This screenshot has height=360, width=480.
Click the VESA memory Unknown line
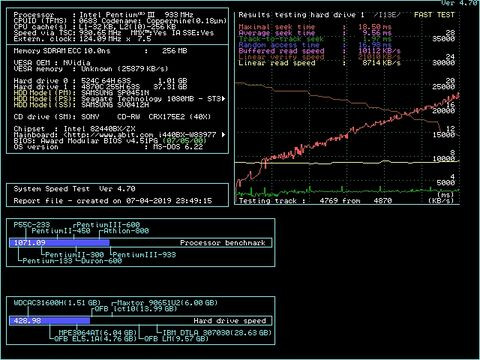coord(91,69)
